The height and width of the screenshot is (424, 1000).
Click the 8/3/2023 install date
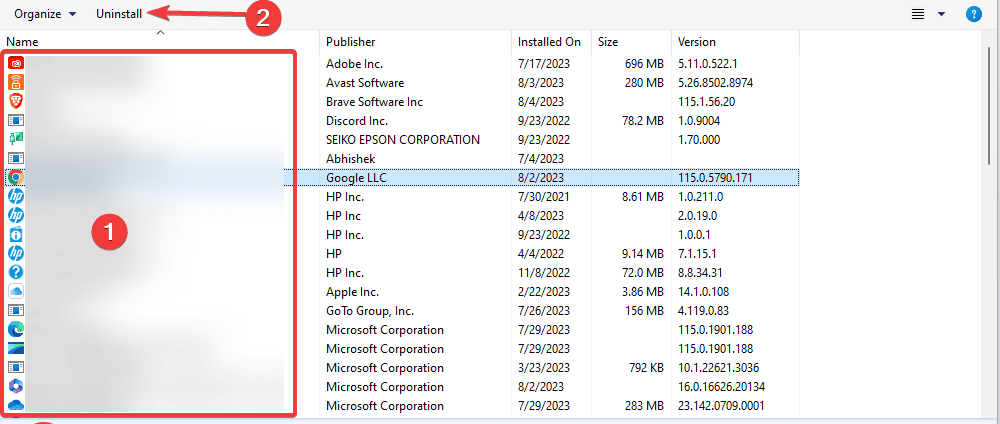[x=541, y=83]
